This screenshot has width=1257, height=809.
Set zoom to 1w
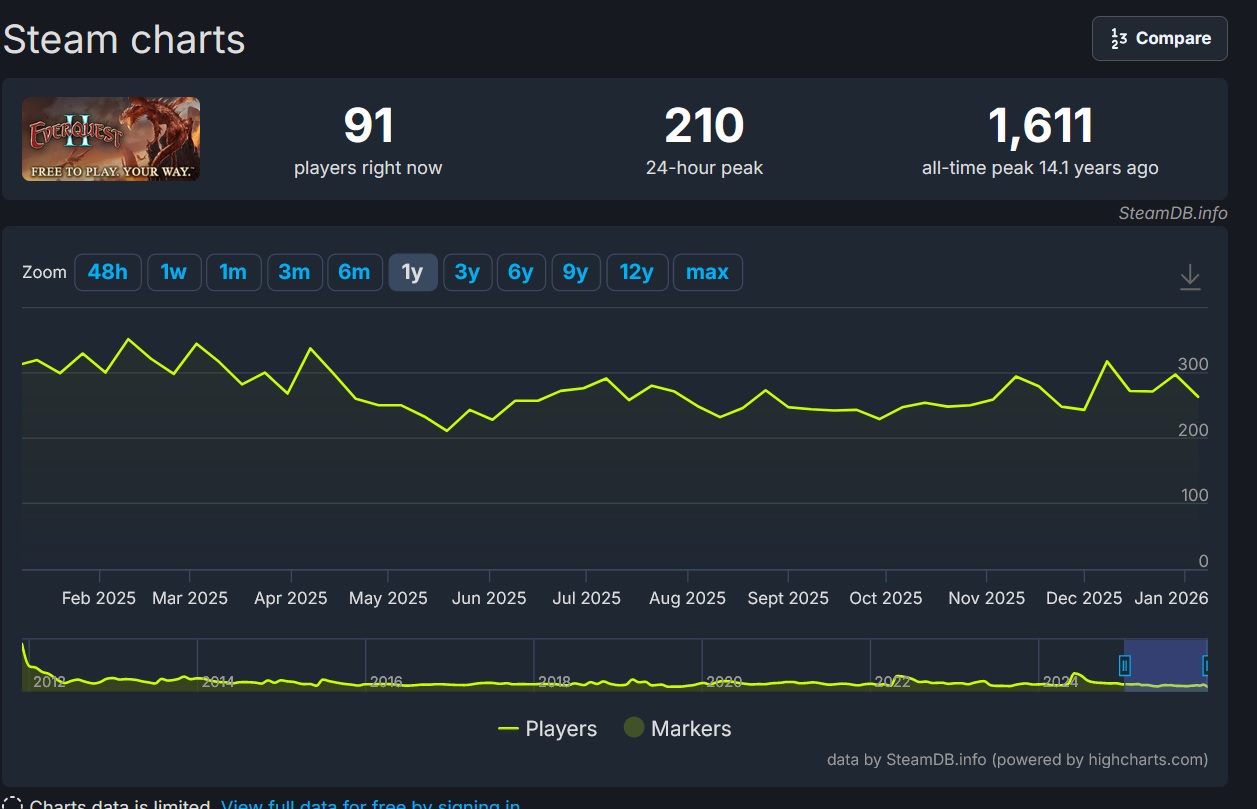(174, 272)
